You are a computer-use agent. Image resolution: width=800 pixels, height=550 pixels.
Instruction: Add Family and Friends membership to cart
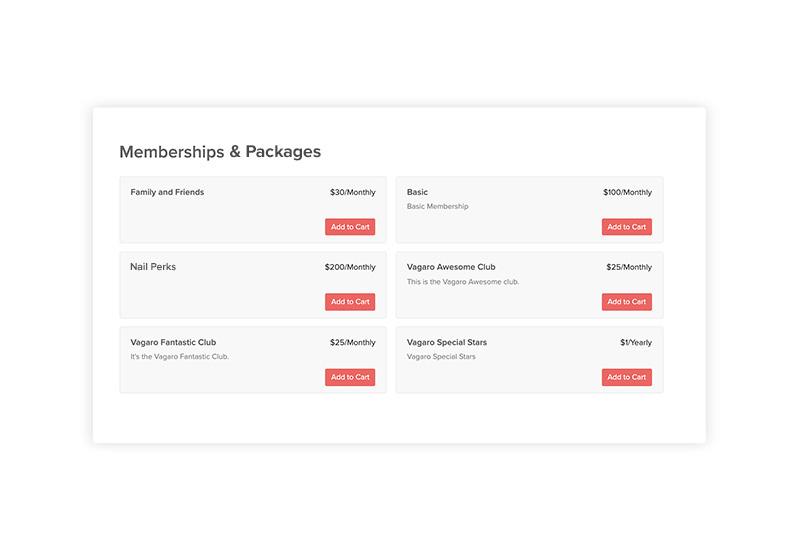[x=350, y=227]
